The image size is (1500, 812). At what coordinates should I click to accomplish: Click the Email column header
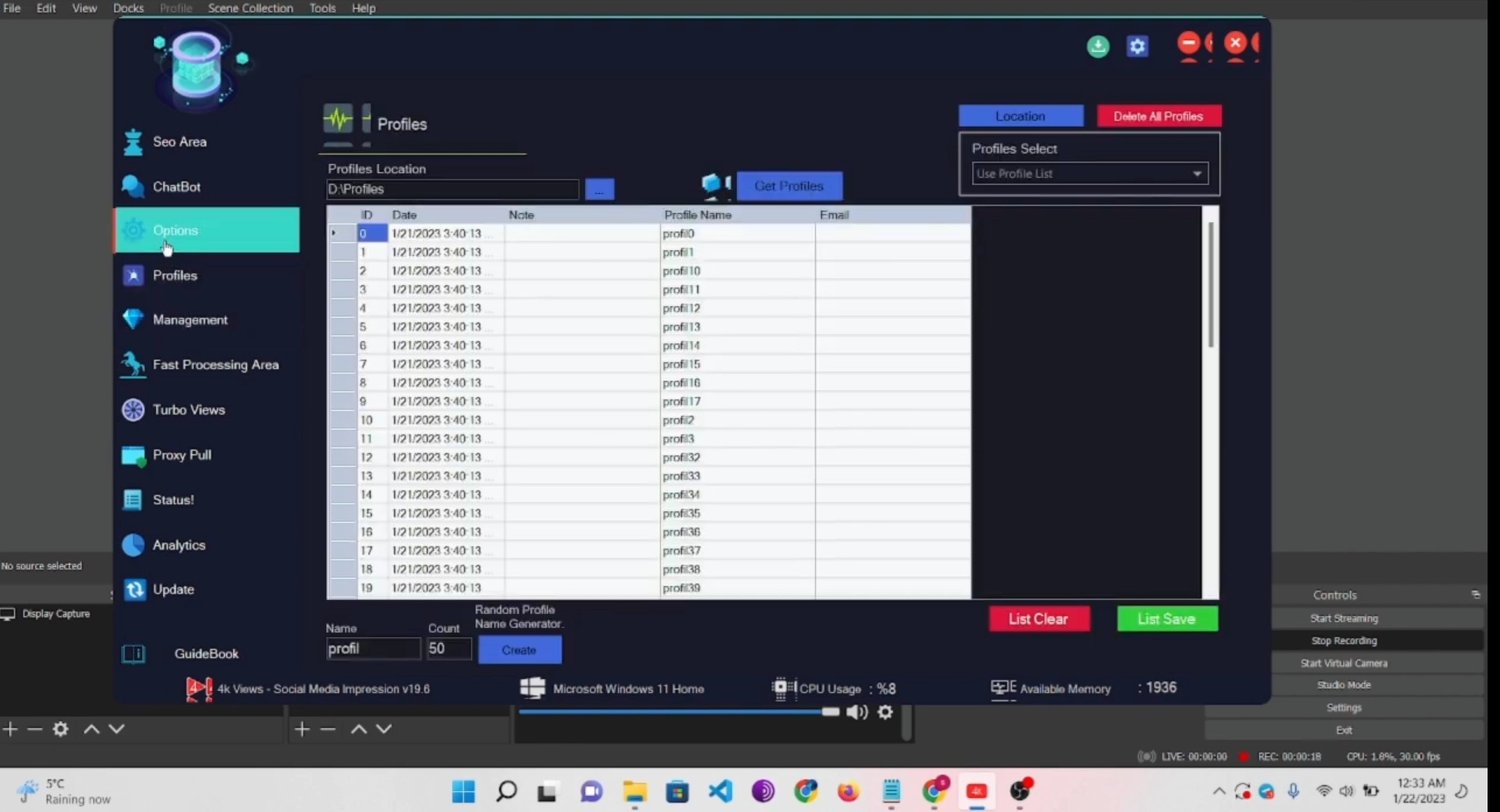[893, 215]
